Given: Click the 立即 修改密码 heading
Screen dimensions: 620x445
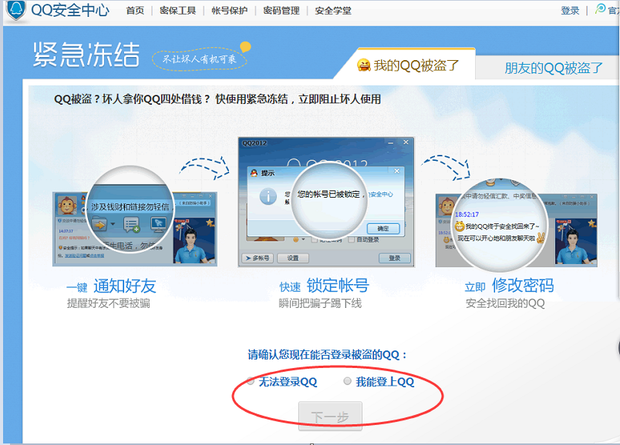Looking at the screenshot, I should click(x=509, y=286).
